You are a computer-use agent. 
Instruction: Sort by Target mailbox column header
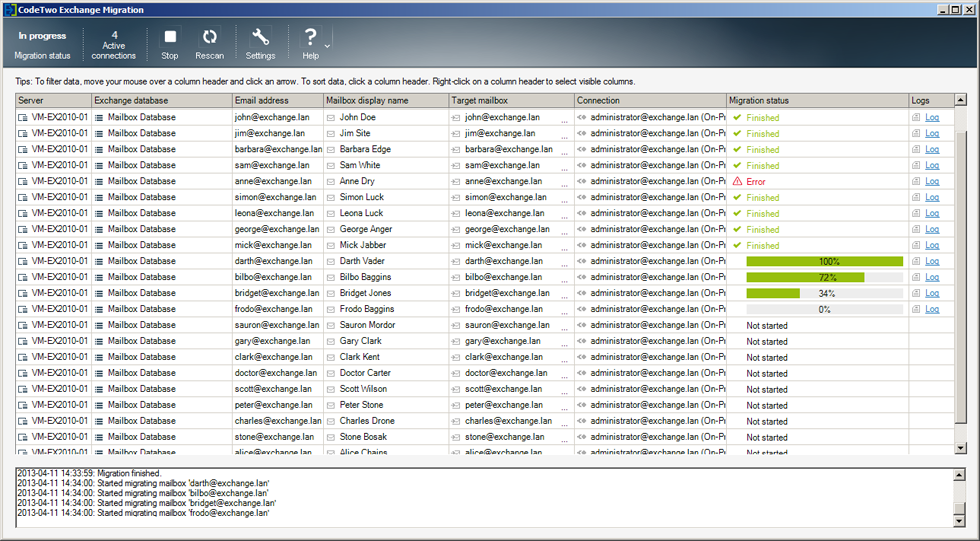tap(511, 100)
